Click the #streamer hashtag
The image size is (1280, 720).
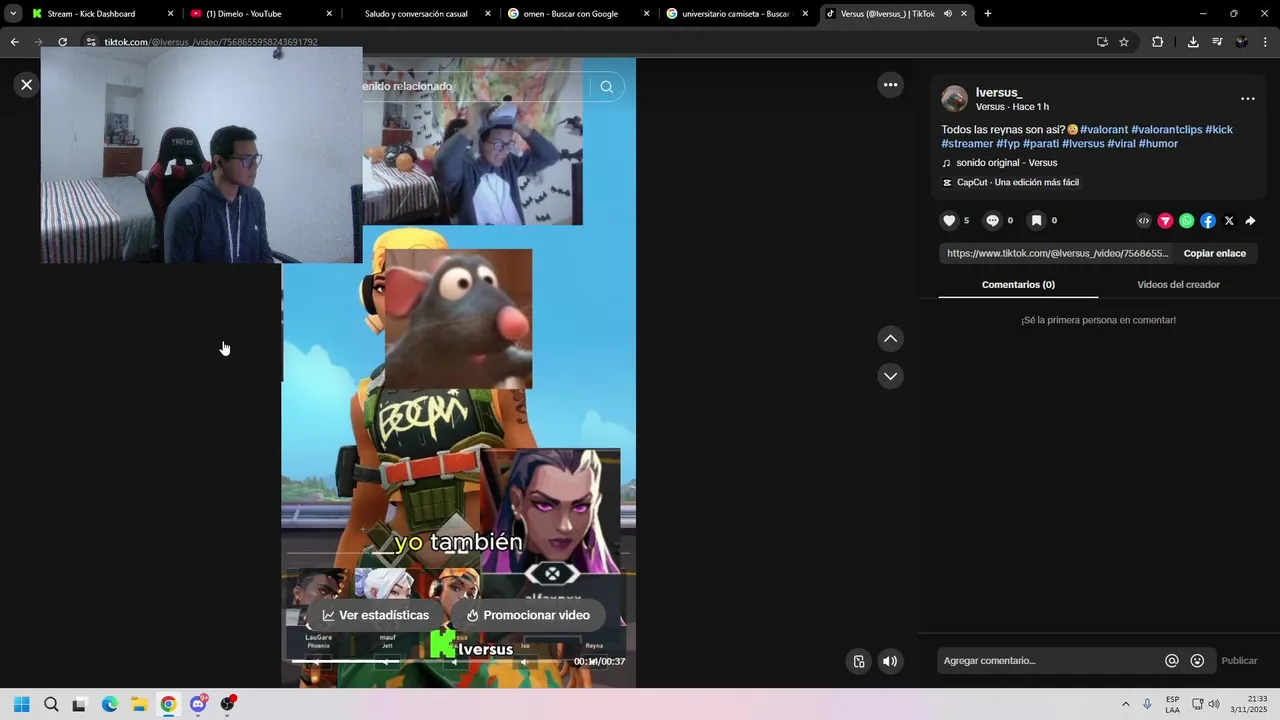967,144
